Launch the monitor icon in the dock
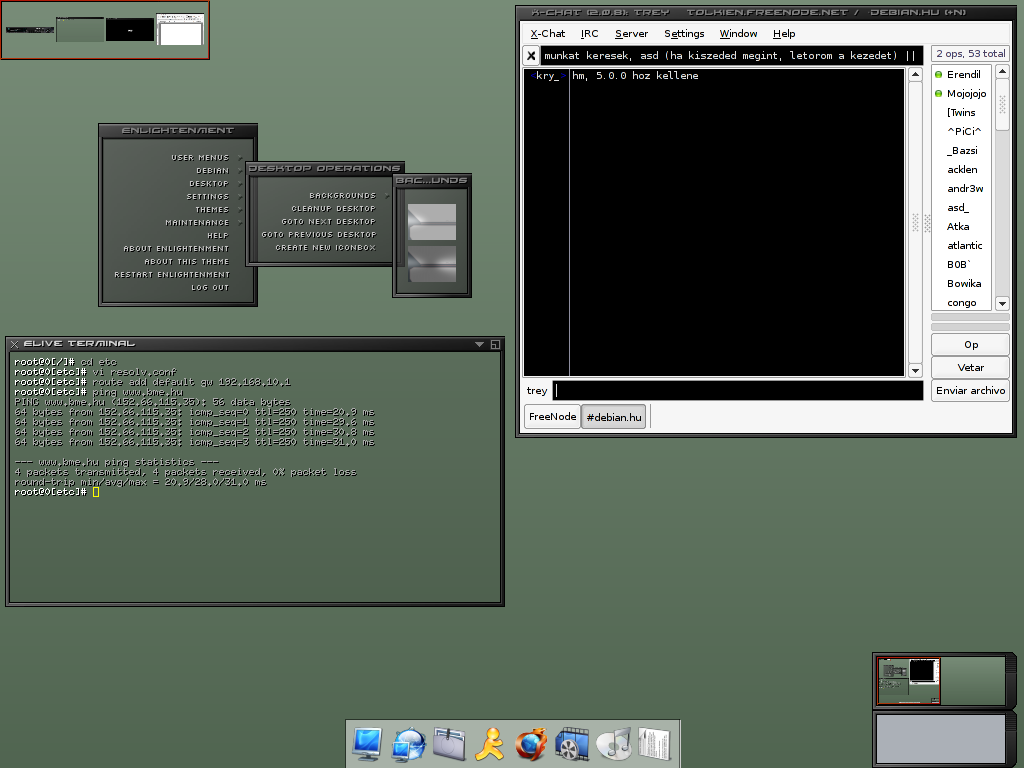Screen dimensions: 1024x768 366,744
